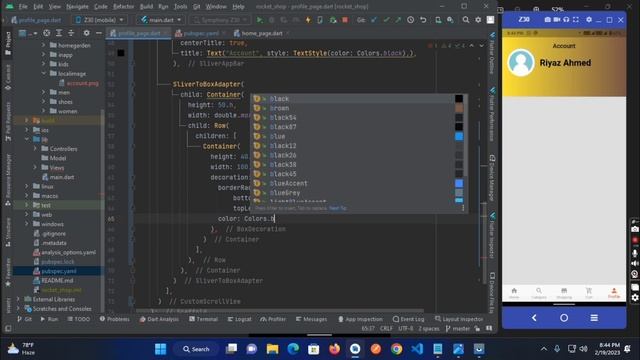This screenshot has height=360, width=640.
Task: Select README.md in the project tree
Action: coord(57,280)
